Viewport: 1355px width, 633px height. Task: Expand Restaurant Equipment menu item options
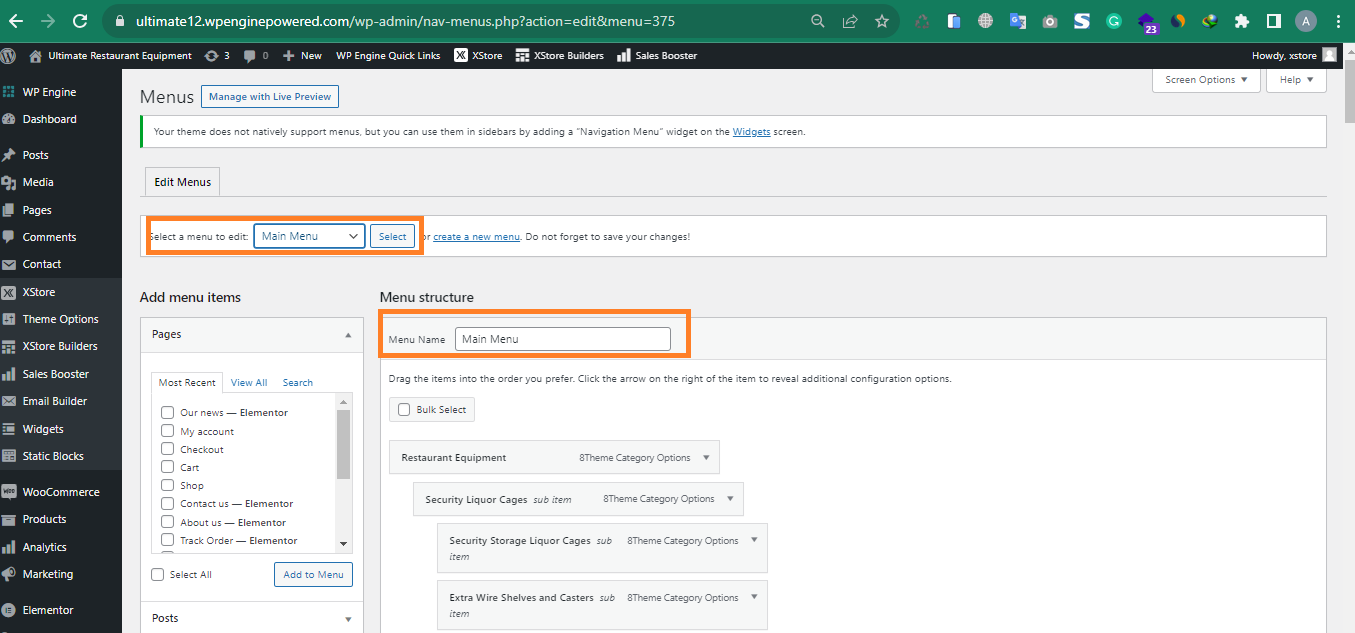click(x=706, y=457)
